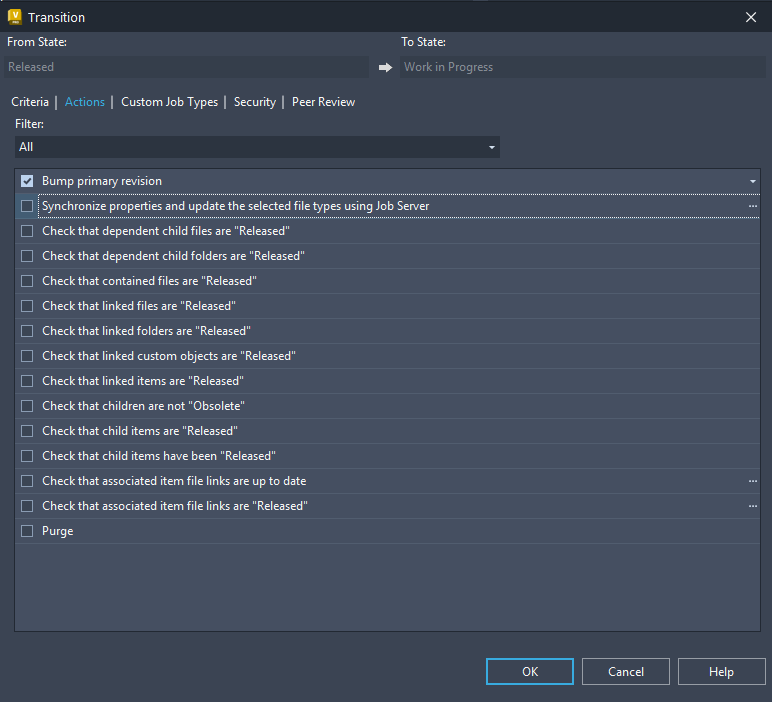Switch to the Criteria tab
The image size is (772, 702).
click(x=30, y=102)
